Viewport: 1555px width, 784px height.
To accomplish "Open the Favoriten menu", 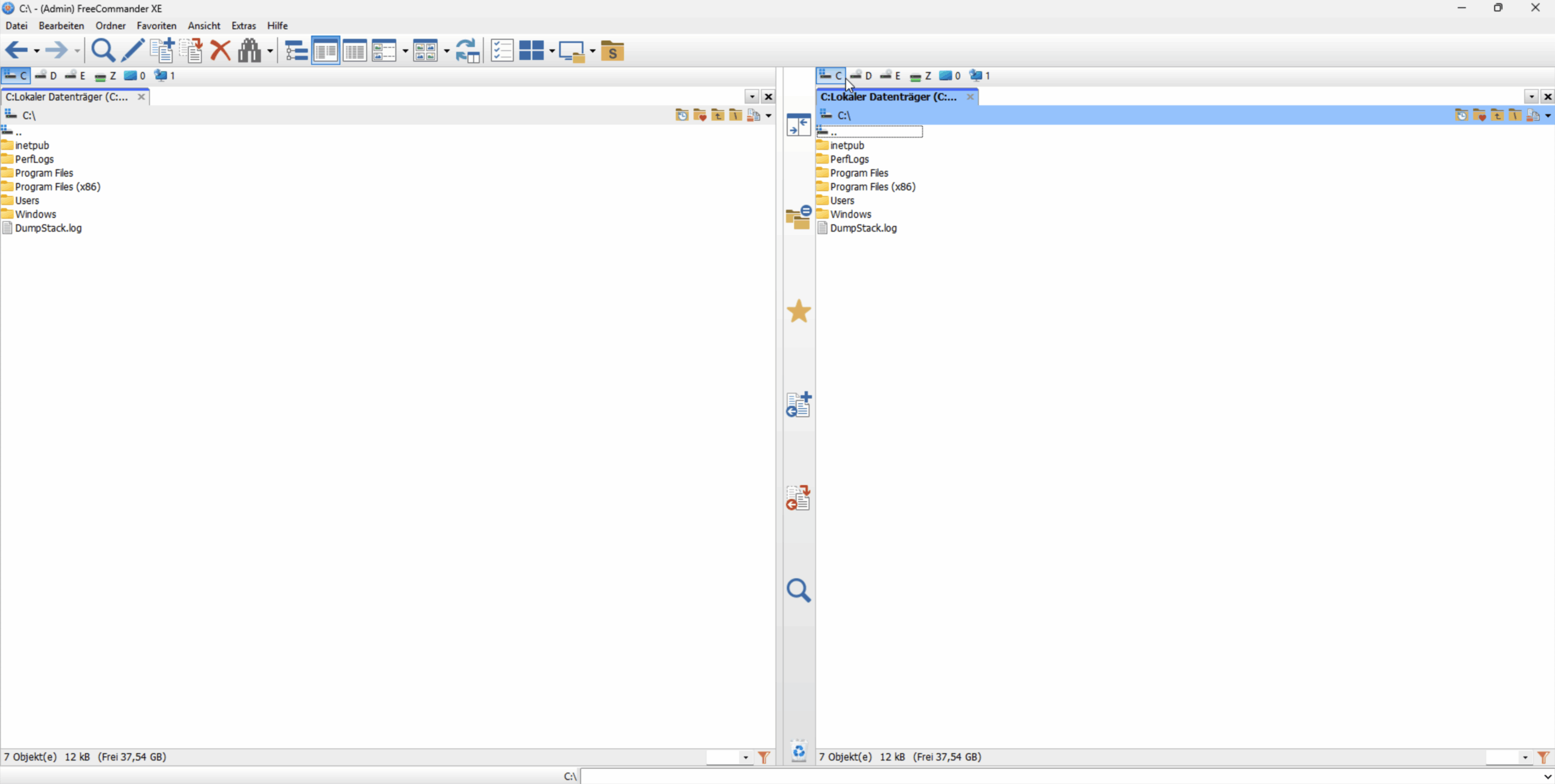I will (x=156, y=26).
